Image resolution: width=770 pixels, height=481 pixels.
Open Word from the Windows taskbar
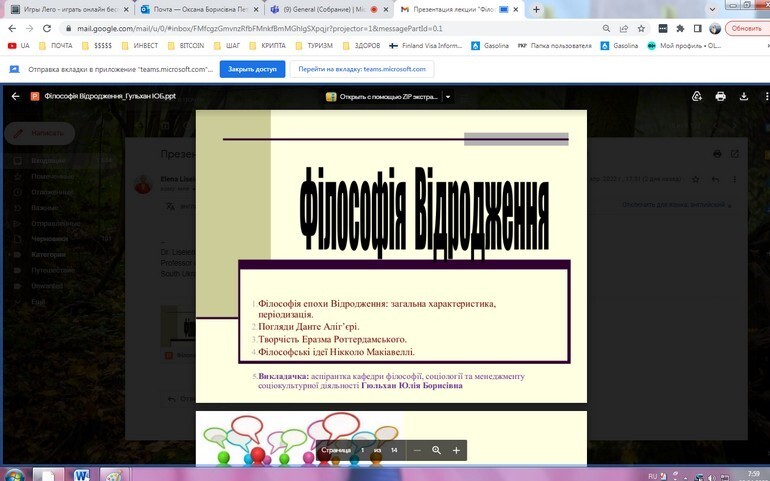(80, 473)
